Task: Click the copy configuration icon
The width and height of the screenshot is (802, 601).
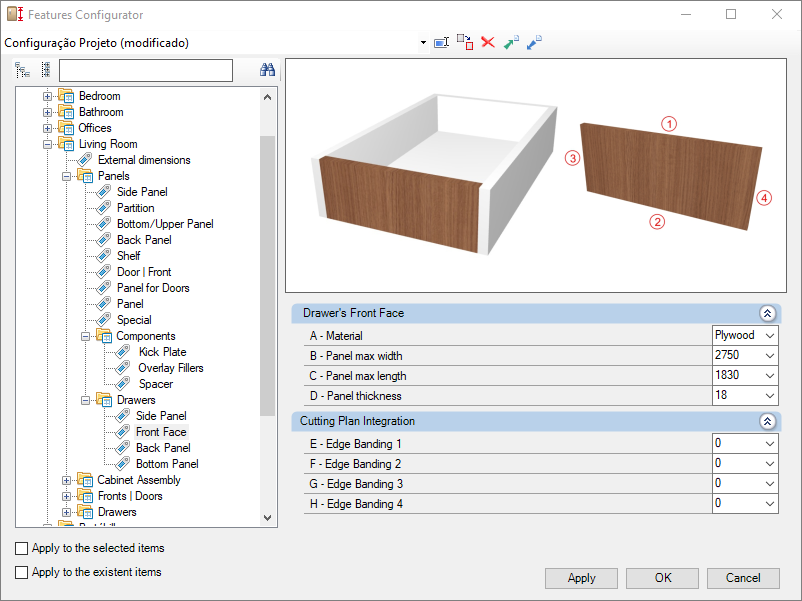Action: [465, 42]
